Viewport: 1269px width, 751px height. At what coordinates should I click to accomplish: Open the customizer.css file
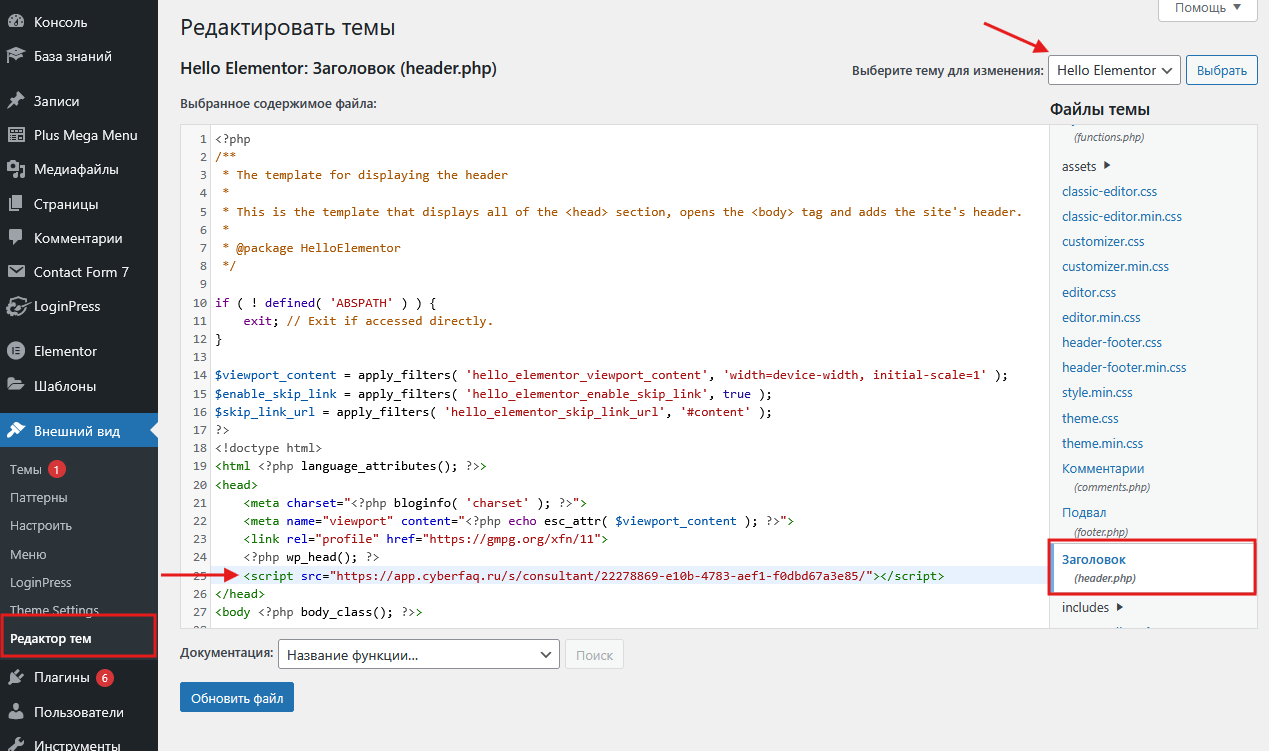1103,241
